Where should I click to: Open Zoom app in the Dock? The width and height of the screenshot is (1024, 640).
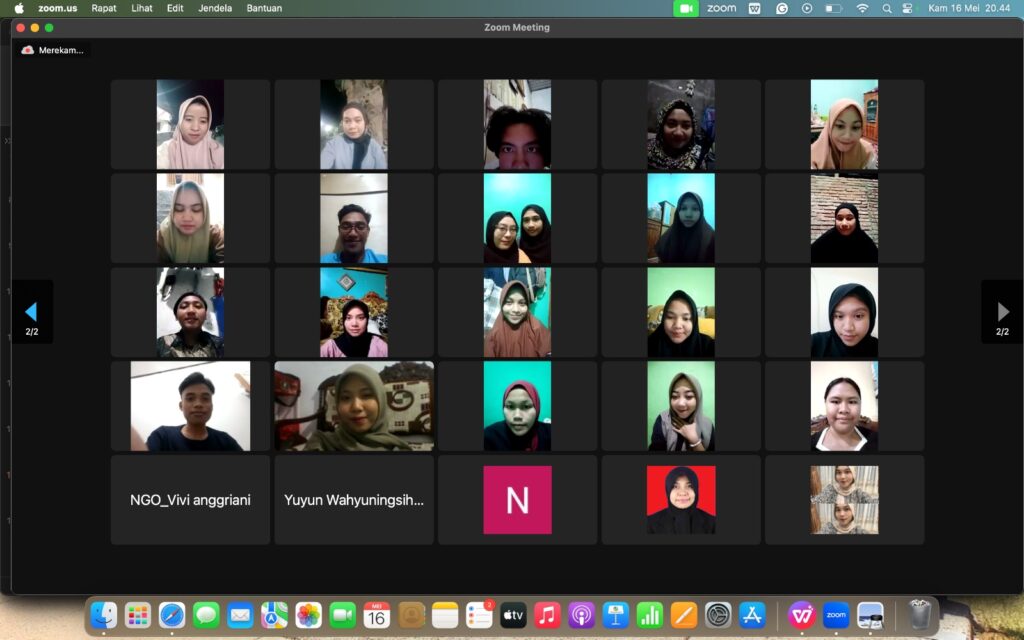(x=836, y=615)
